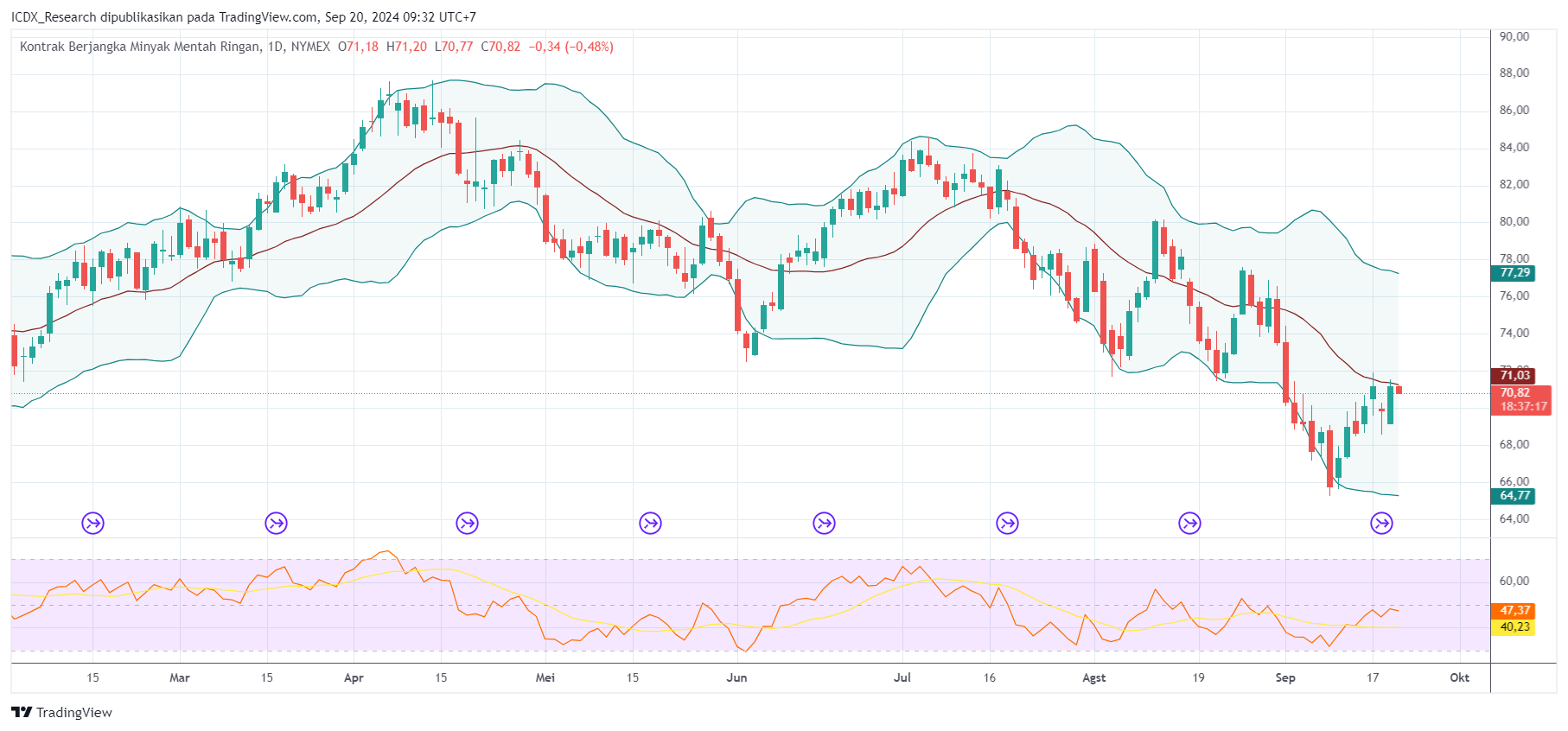Click the Mar date axis label
The width and height of the screenshot is (1568, 731).
click(x=180, y=677)
